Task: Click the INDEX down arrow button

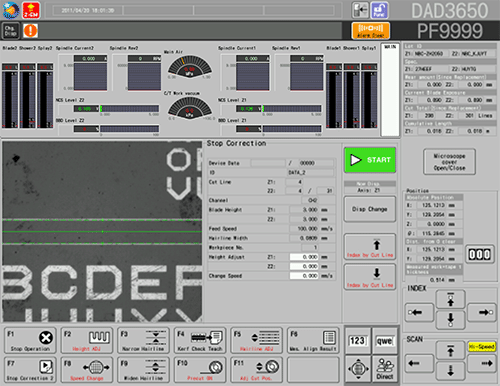Action: click(x=450, y=320)
